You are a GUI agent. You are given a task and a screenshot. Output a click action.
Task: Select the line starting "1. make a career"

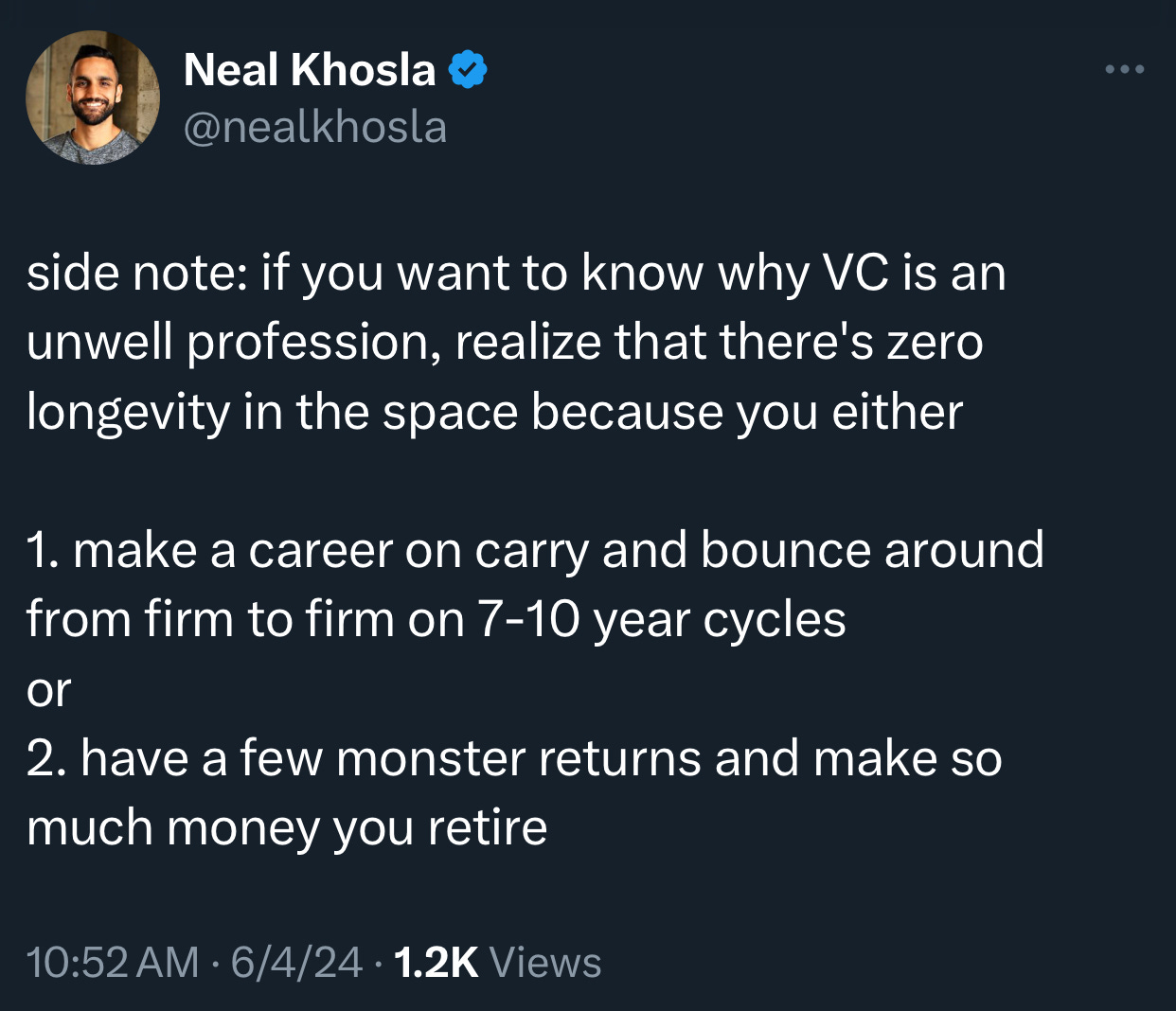(x=535, y=551)
